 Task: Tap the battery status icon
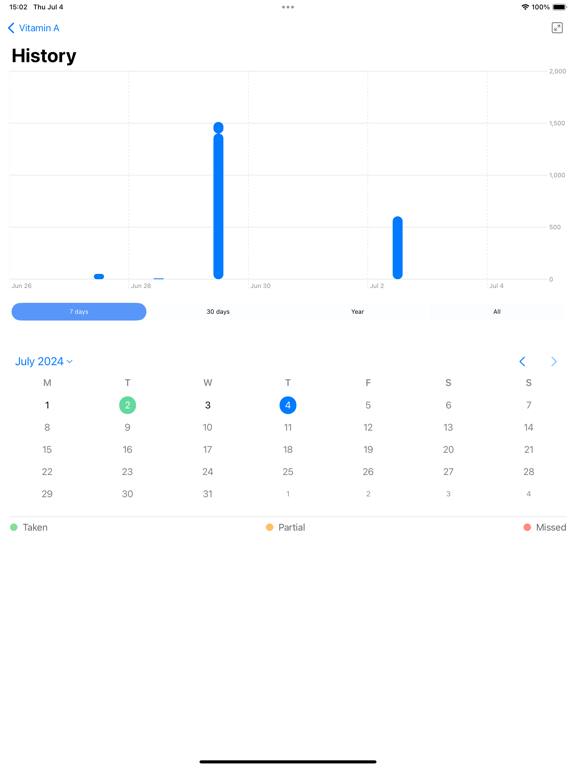559,7
